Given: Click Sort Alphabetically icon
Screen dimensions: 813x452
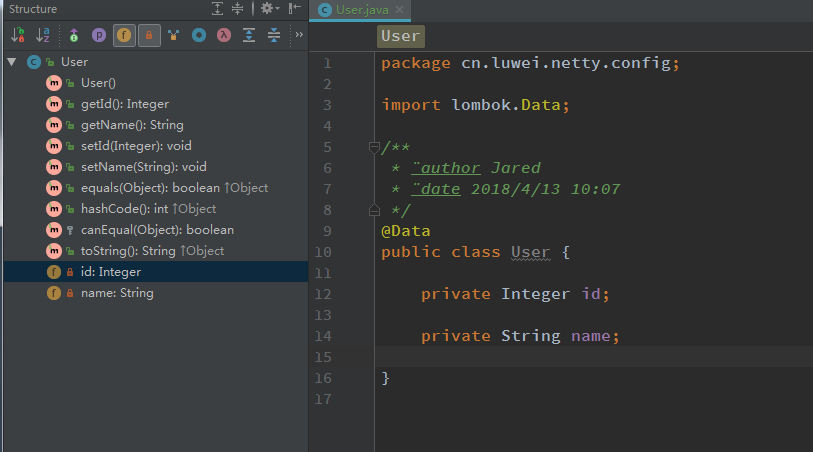Looking at the screenshot, I should click(x=43, y=35).
